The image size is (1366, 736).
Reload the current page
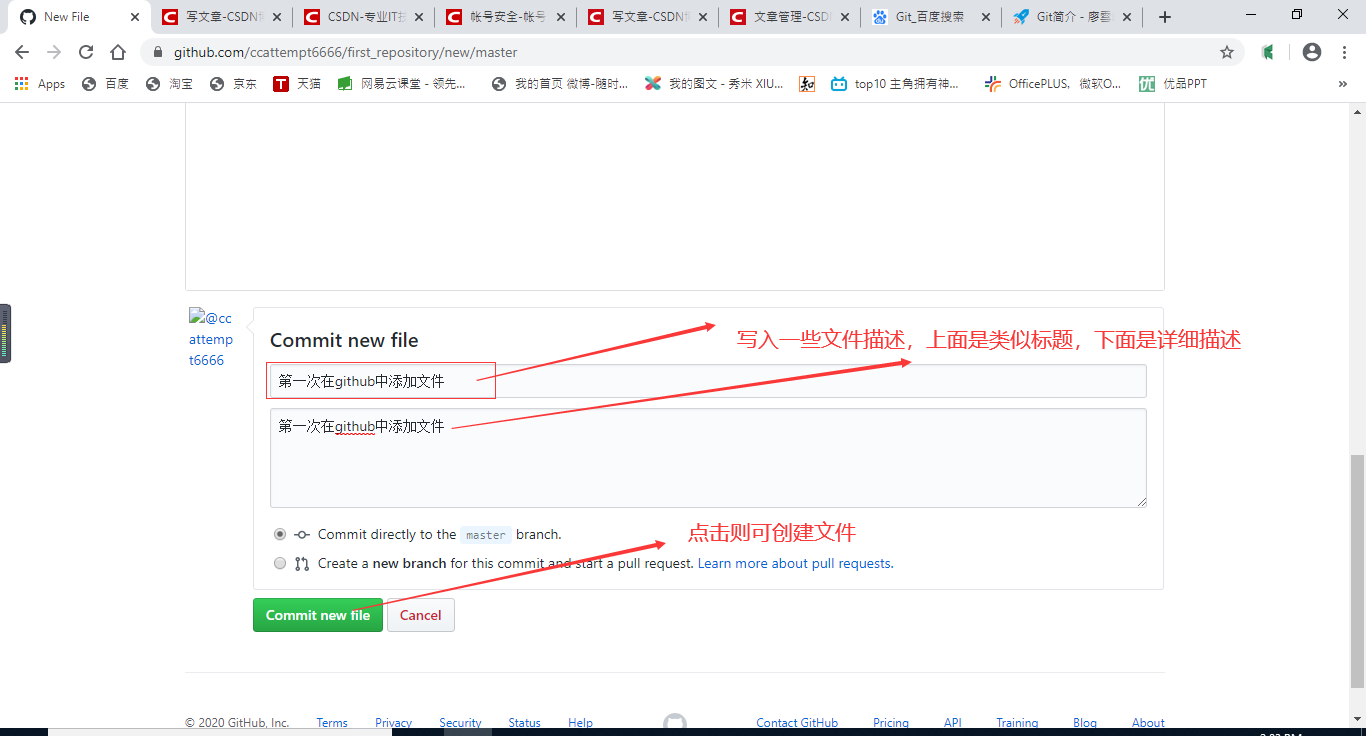[x=86, y=52]
